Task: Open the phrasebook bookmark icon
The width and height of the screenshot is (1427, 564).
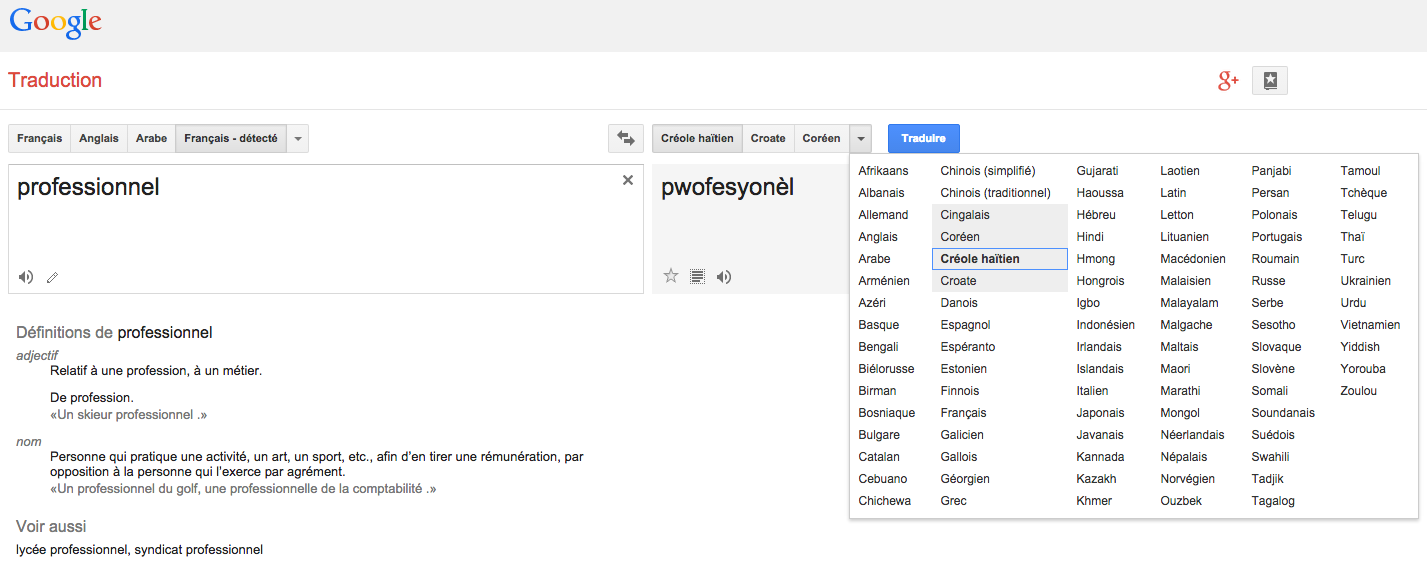Action: pos(1270,81)
